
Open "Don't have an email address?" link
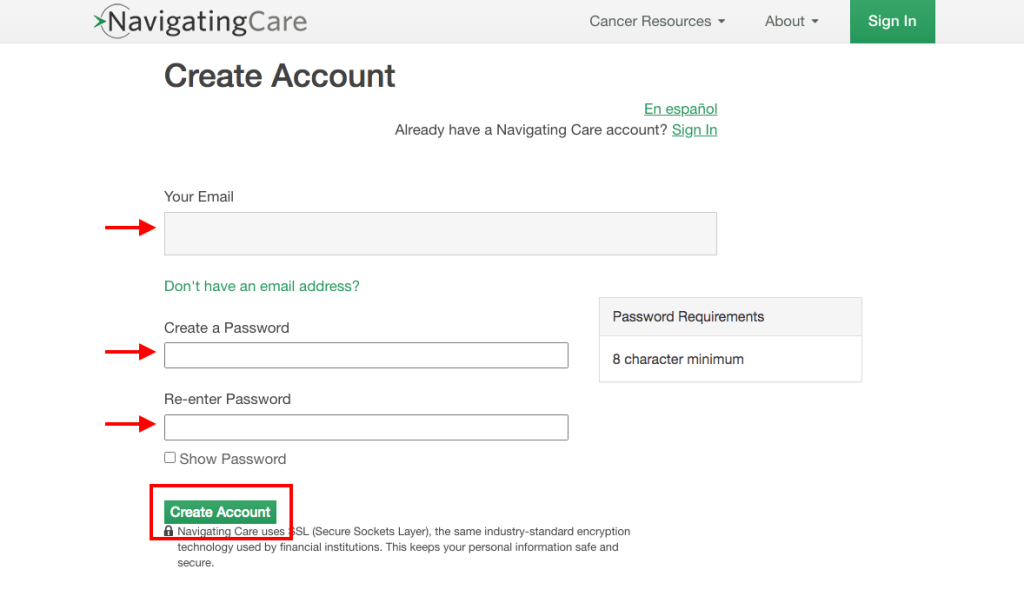point(261,286)
